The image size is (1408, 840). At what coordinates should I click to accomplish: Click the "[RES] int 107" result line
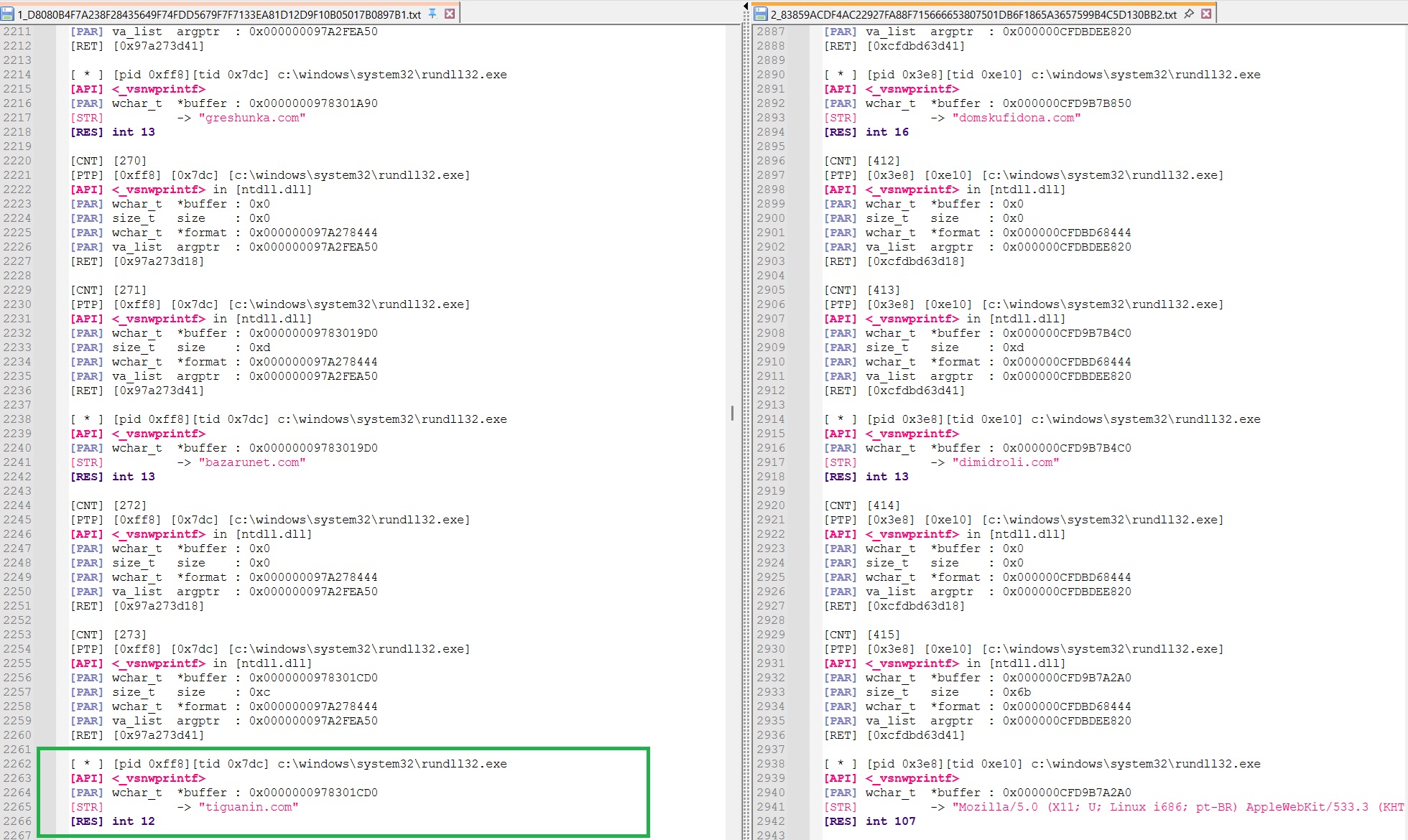[870, 821]
